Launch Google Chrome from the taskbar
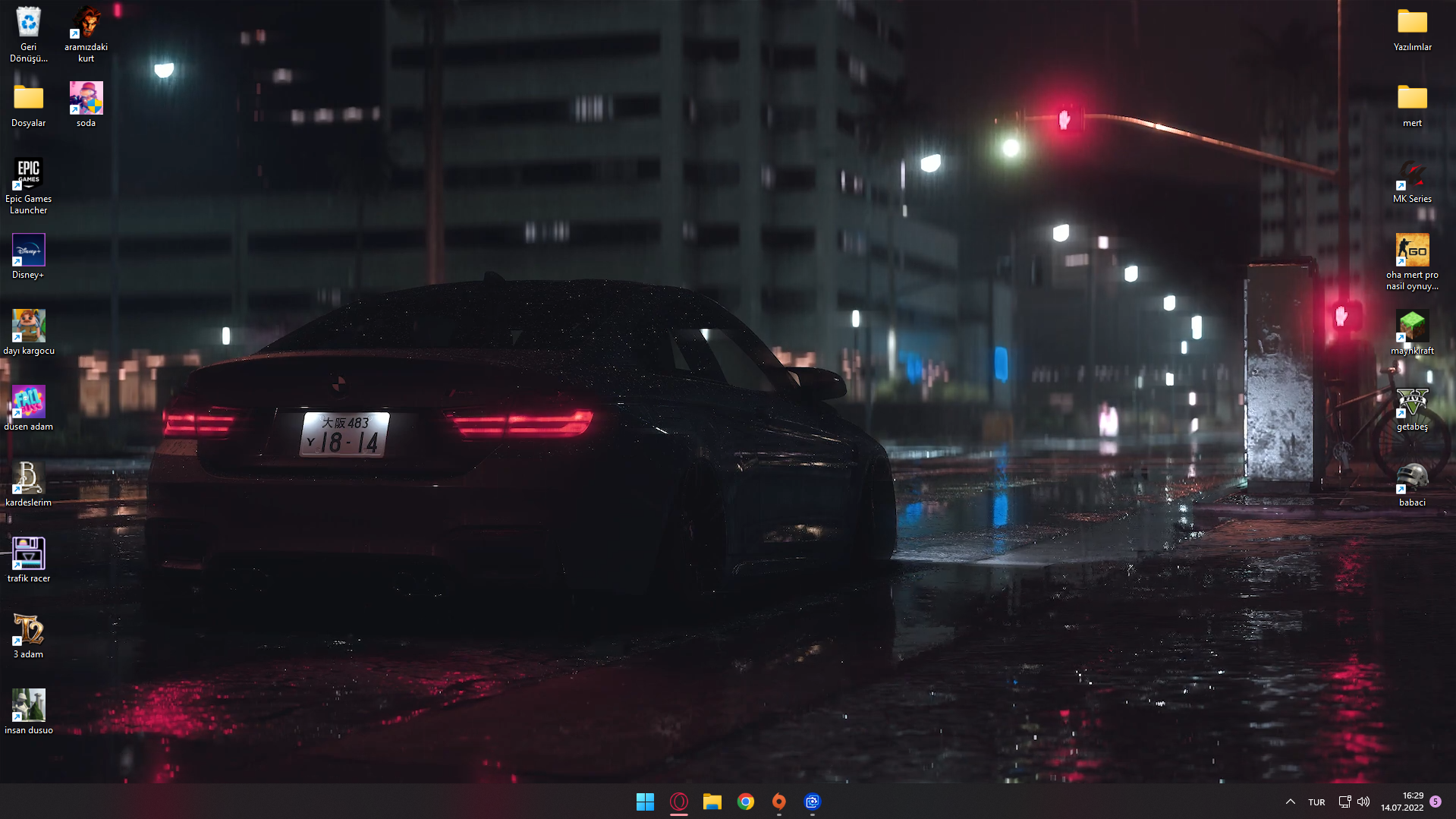The width and height of the screenshot is (1456, 819). point(745,802)
